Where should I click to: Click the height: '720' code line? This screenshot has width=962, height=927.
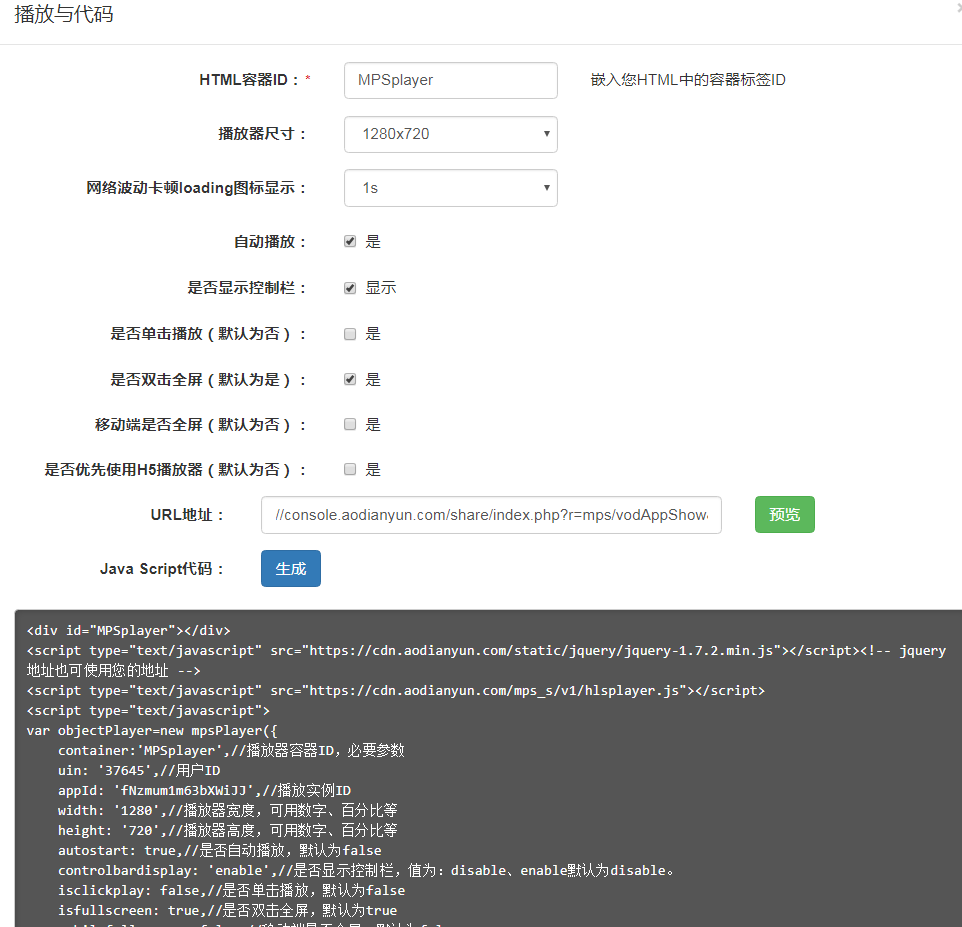(228, 831)
